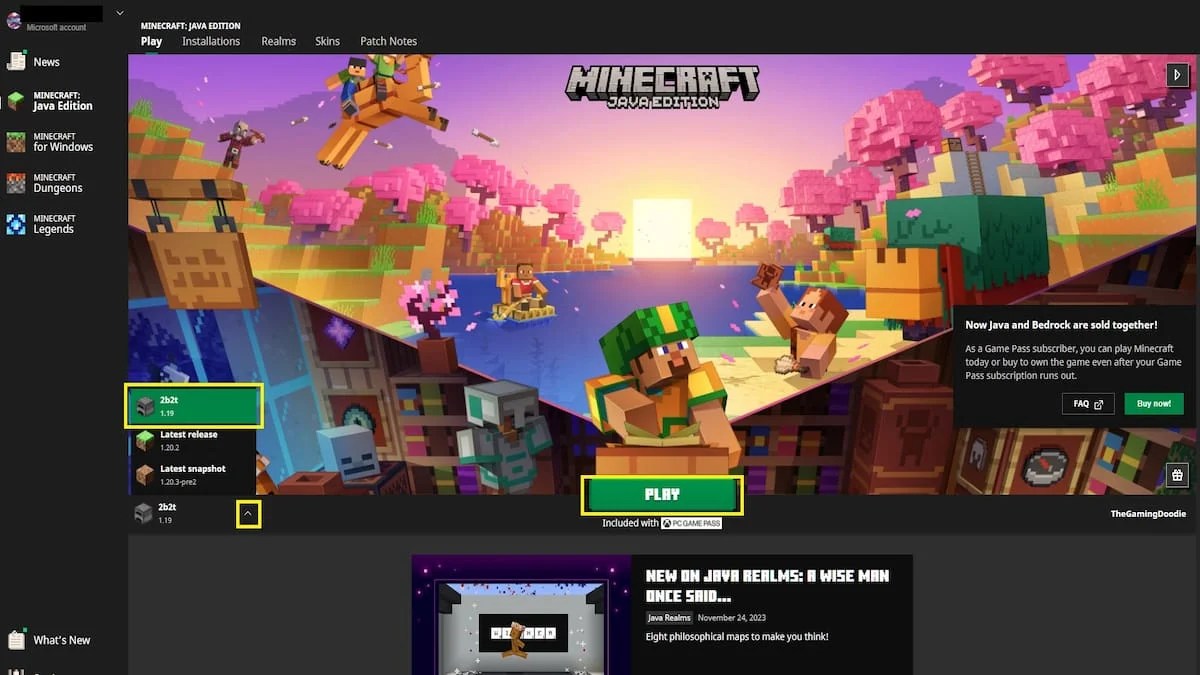This screenshot has width=1200, height=675.
Task: Click the Buy now! button
Action: pyautogui.click(x=1153, y=403)
